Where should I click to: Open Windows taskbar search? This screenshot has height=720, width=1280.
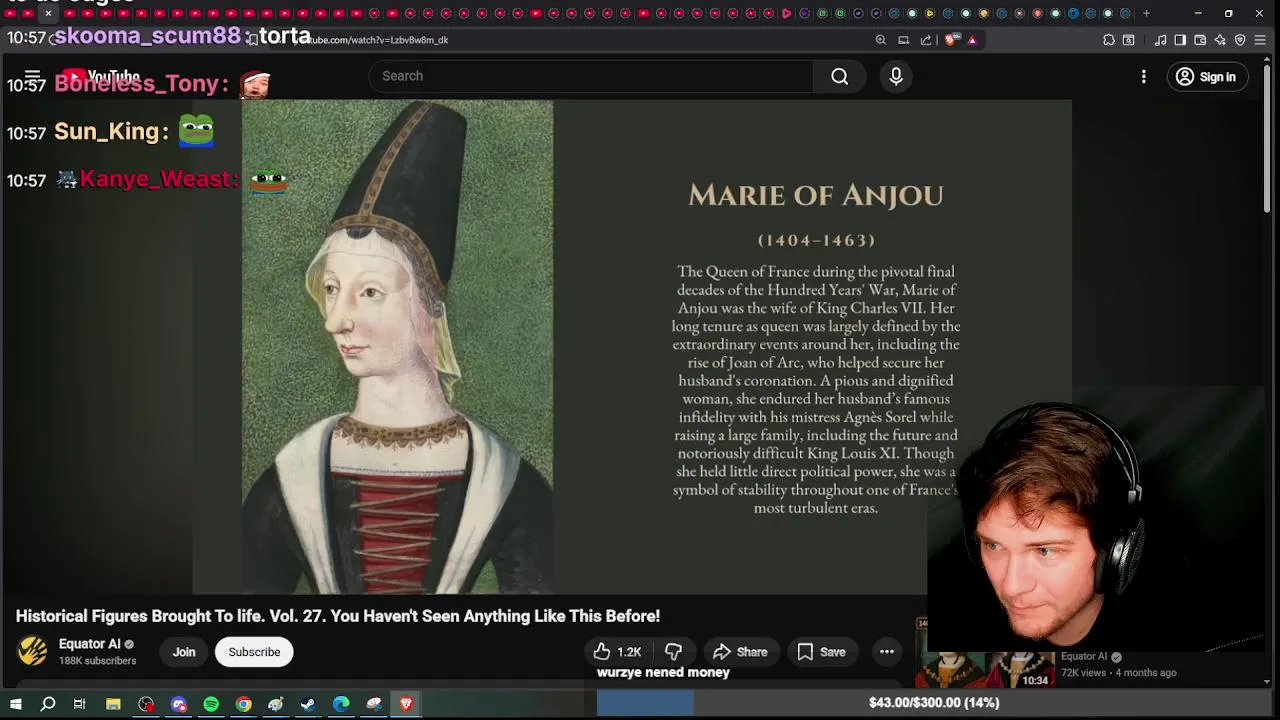[x=47, y=704]
